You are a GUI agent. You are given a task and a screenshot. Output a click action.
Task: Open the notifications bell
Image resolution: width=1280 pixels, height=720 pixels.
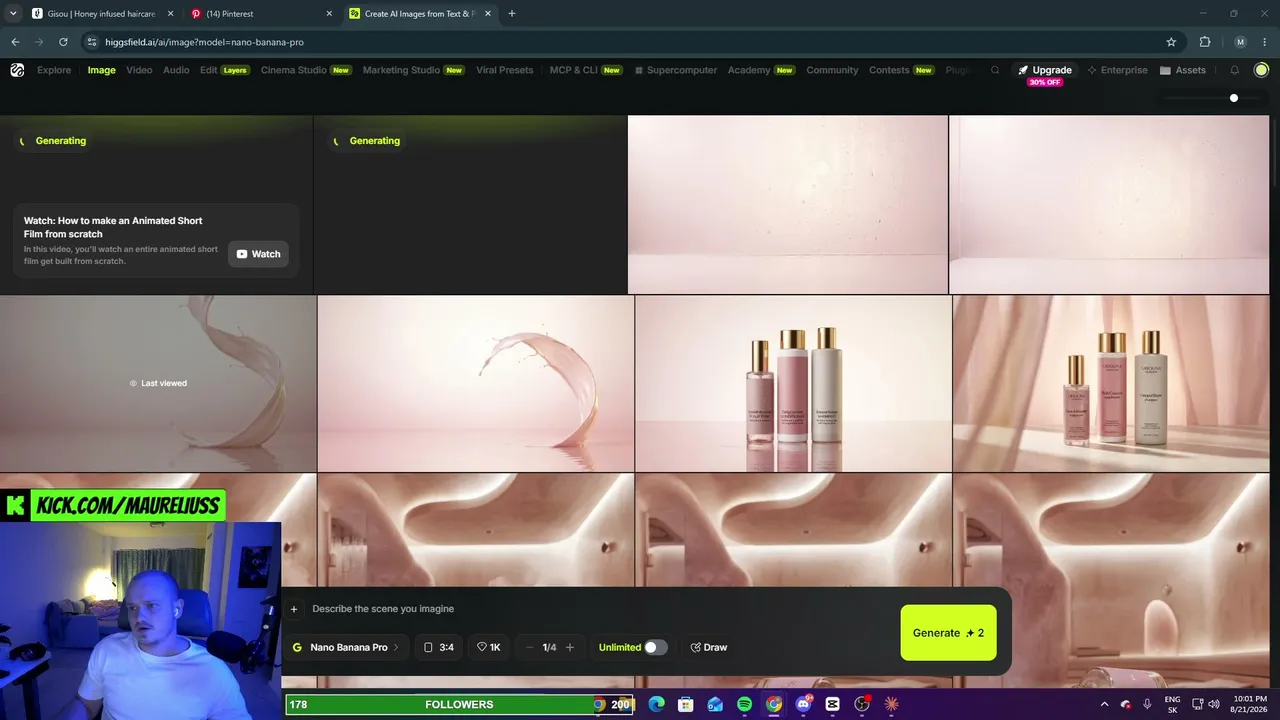[1235, 70]
